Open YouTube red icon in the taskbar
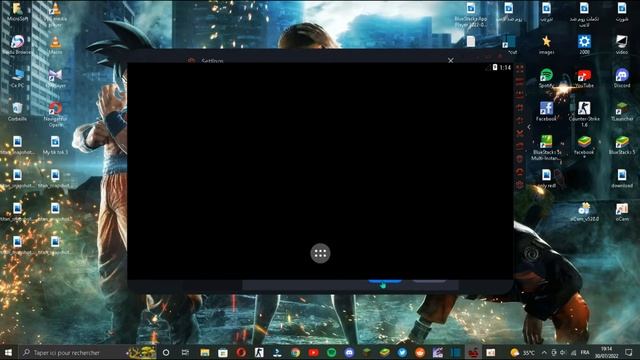The image size is (640, 360). click(x=313, y=352)
